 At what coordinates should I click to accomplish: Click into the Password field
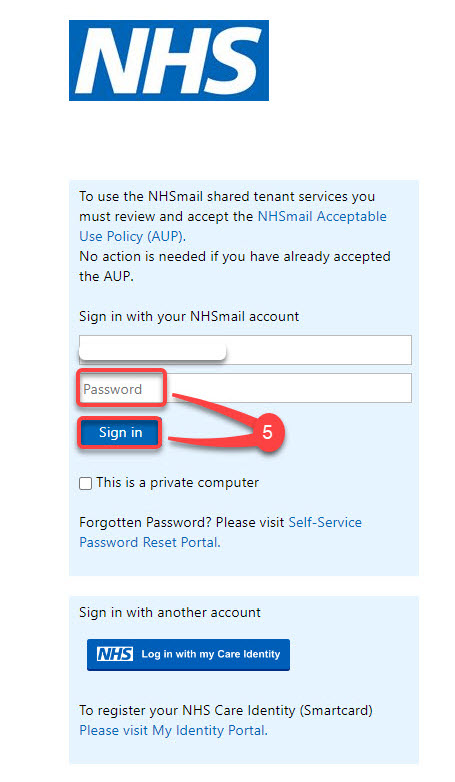point(245,388)
